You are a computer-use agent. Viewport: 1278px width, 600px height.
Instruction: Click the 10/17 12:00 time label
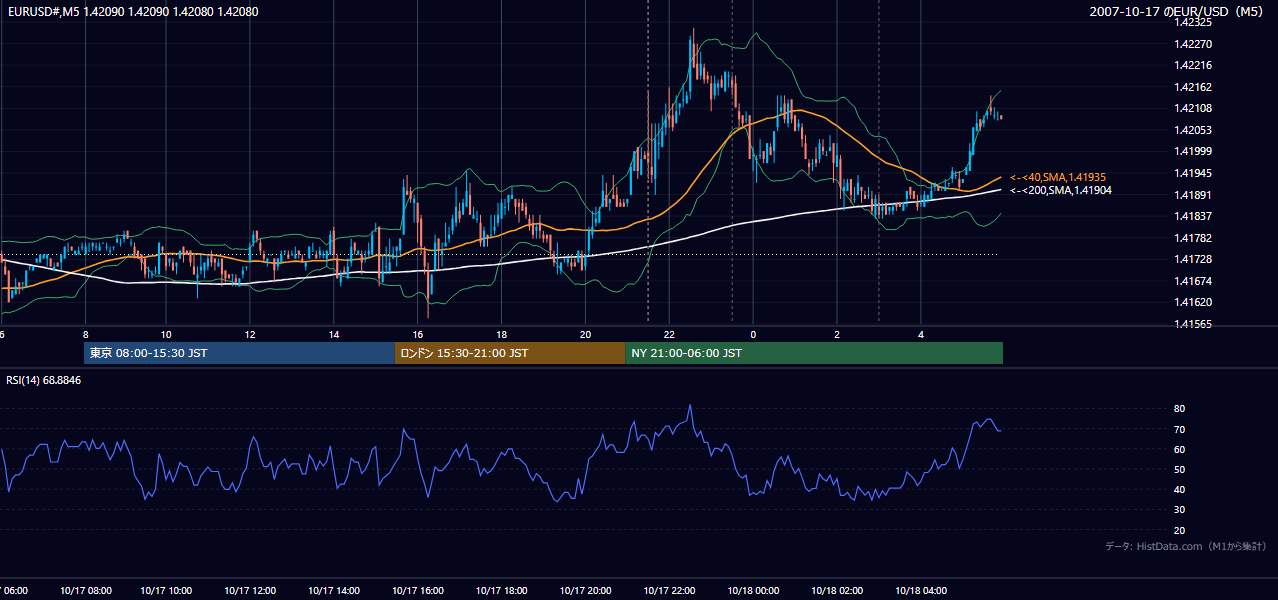click(x=250, y=591)
